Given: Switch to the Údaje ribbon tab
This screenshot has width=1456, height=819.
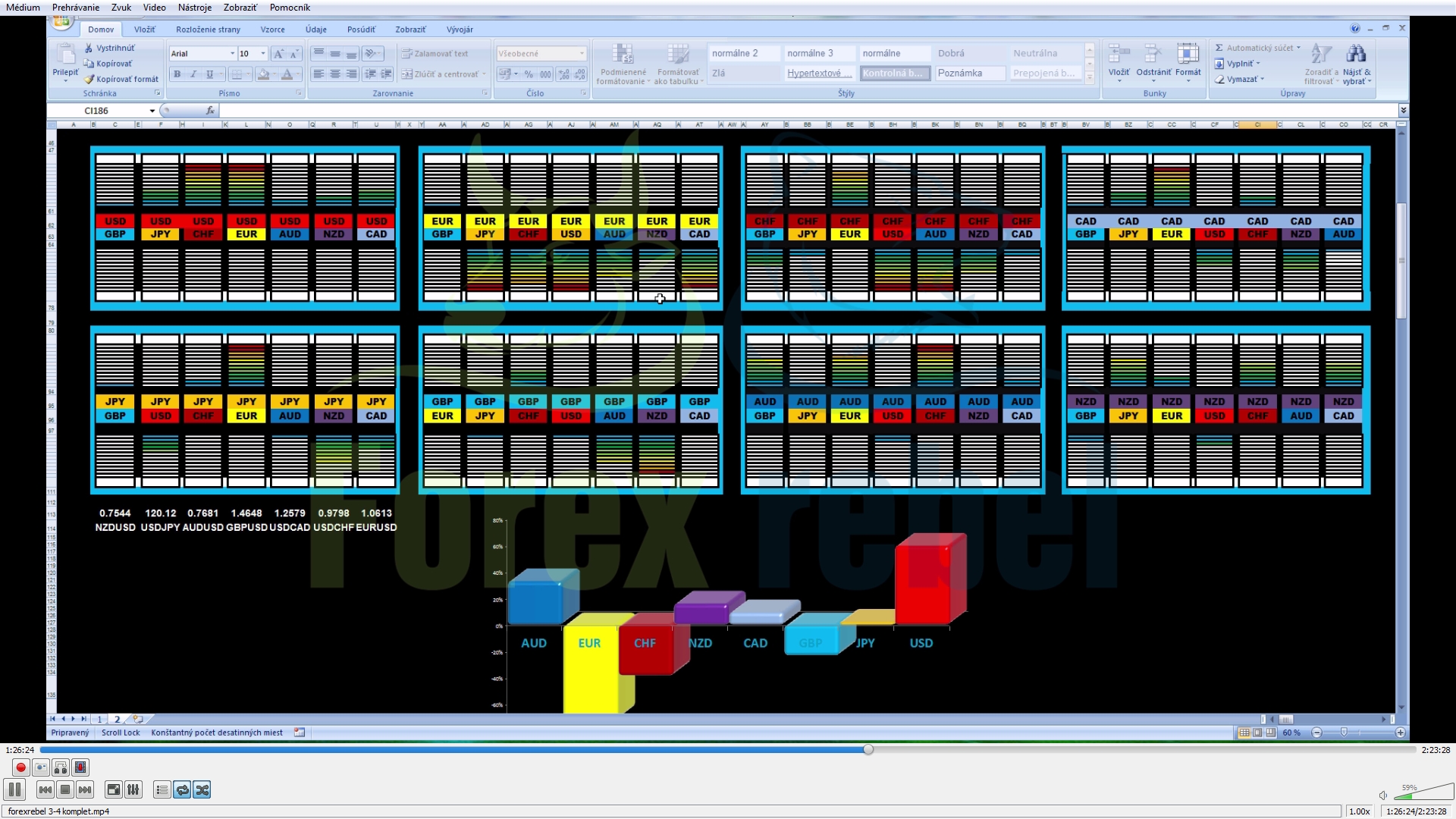Looking at the screenshot, I should pyautogui.click(x=316, y=30).
